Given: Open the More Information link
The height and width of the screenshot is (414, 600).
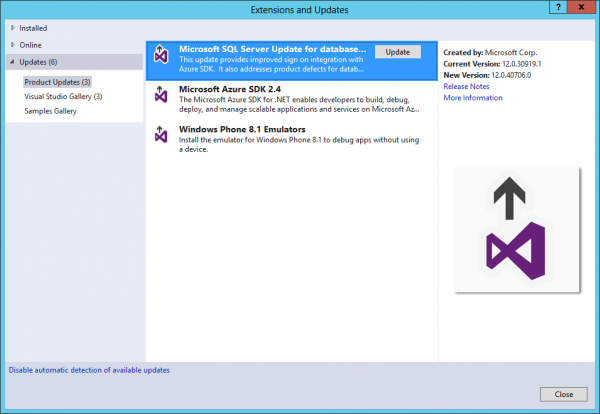Looking at the screenshot, I should point(473,98).
